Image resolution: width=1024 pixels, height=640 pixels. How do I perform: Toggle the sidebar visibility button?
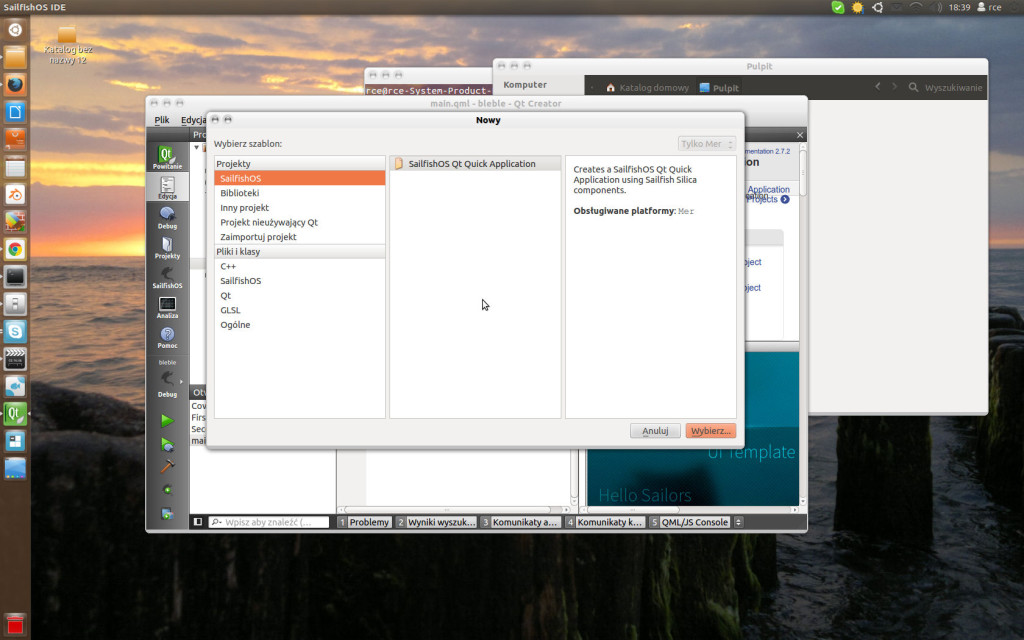click(x=197, y=522)
